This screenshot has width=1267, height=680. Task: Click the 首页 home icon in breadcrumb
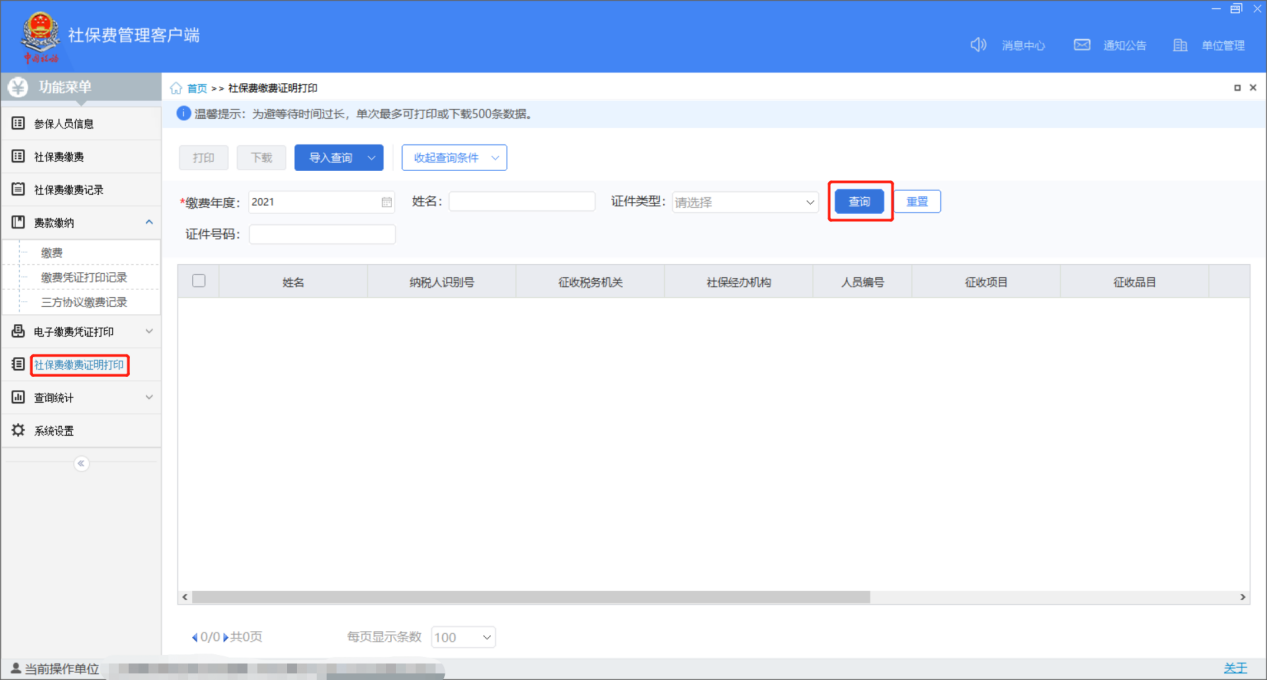pos(177,88)
